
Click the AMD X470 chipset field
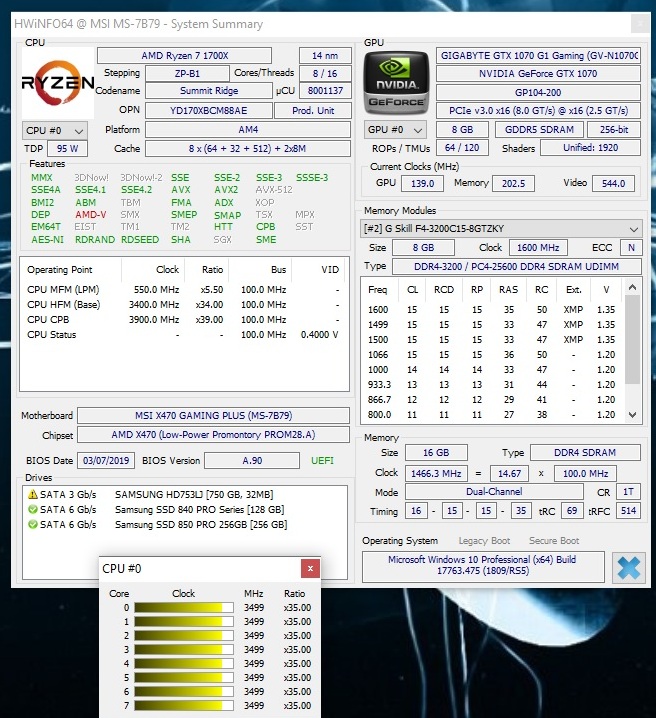pyautogui.click(x=213, y=435)
